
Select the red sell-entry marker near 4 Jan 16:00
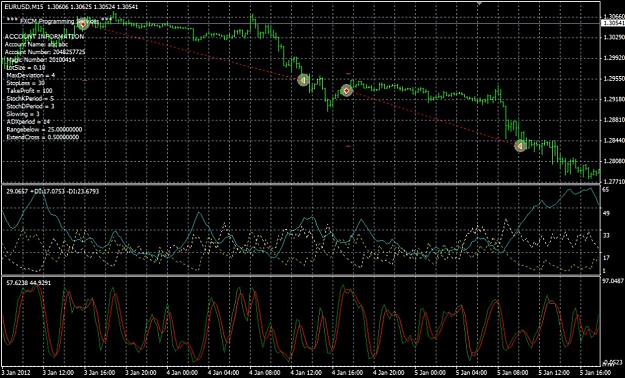[x=347, y=91]
